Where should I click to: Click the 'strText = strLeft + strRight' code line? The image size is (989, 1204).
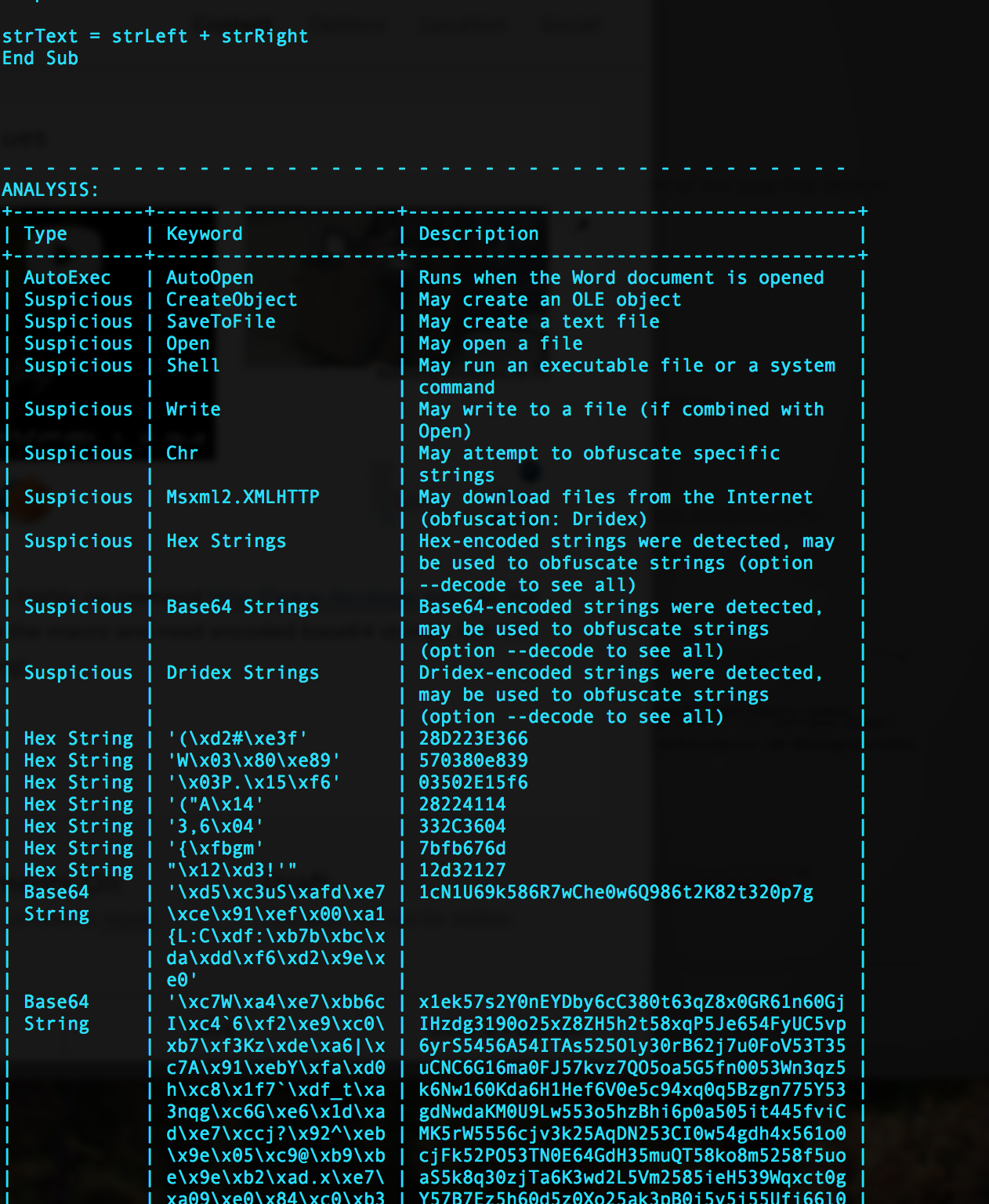(155, 36)
